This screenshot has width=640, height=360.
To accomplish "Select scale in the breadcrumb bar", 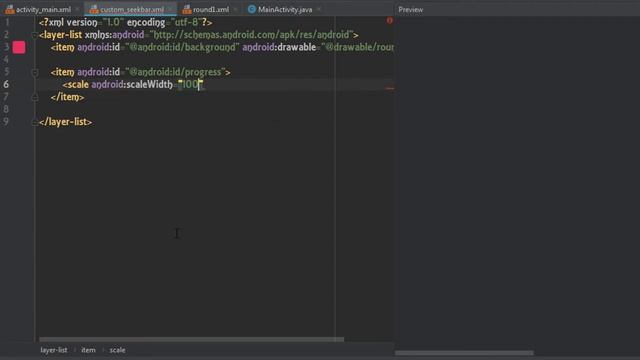I will 117,350.
